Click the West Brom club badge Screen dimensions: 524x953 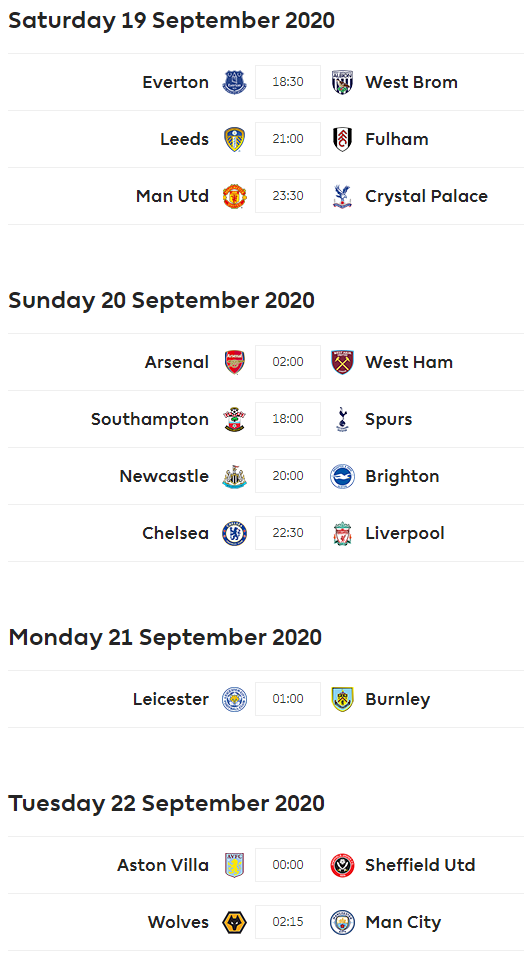tap(342, 82)
